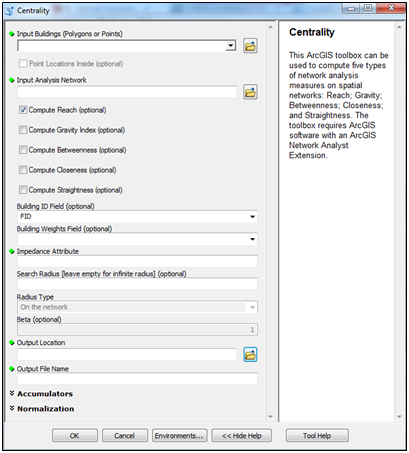The image size is (409, 453).
Task: Toggle Compute Reach checkbox
Action: click(23, 110)
